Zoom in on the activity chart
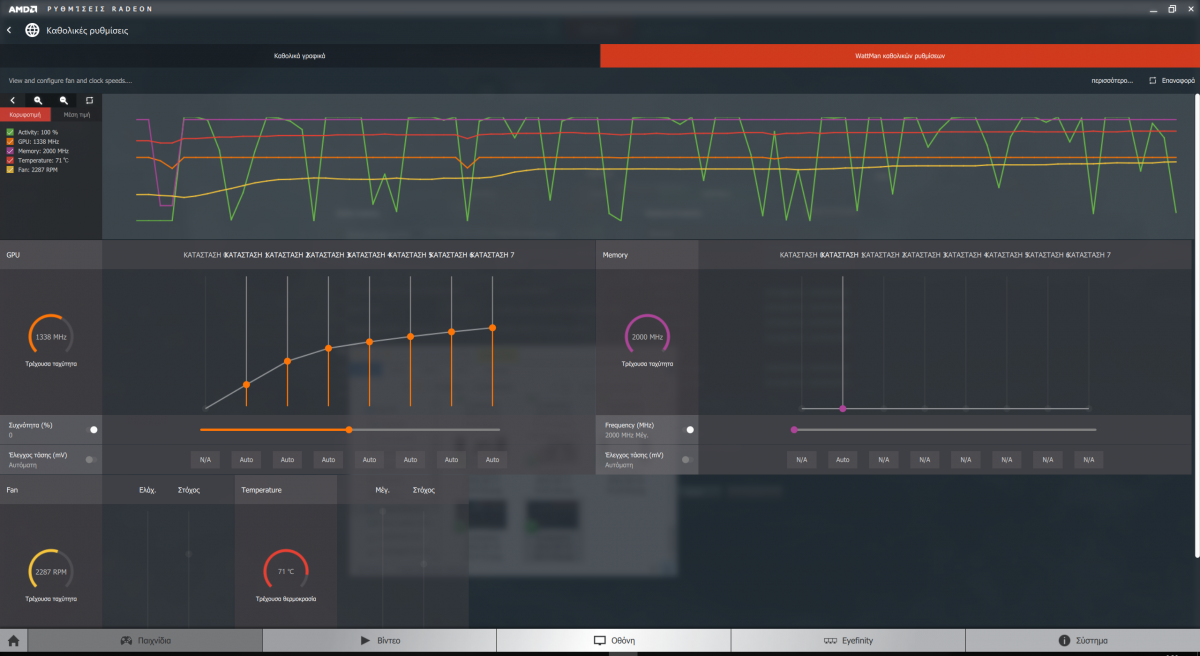1200x656 pixels. click(38, 100)
